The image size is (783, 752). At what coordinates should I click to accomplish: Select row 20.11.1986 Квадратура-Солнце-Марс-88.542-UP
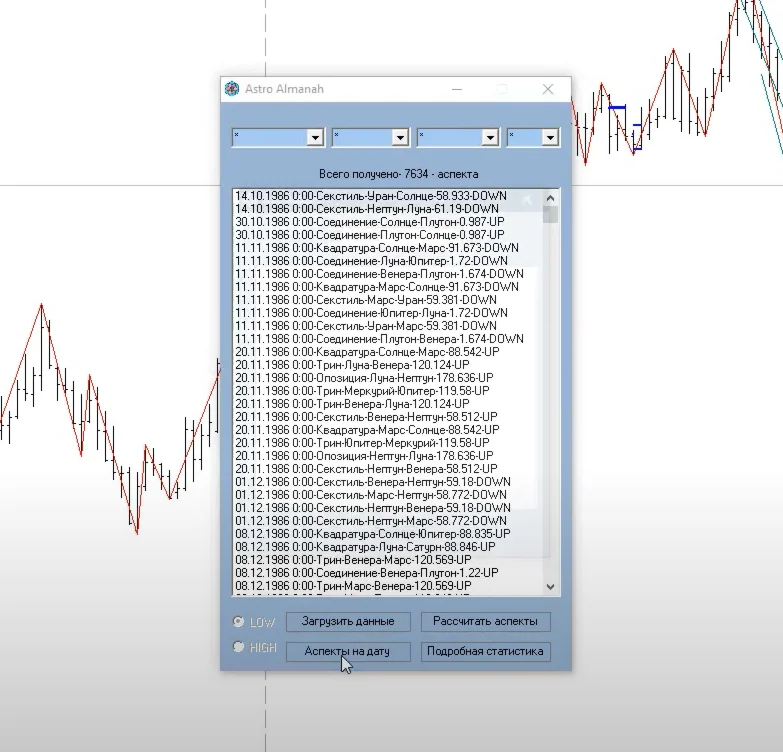point(388,352)
